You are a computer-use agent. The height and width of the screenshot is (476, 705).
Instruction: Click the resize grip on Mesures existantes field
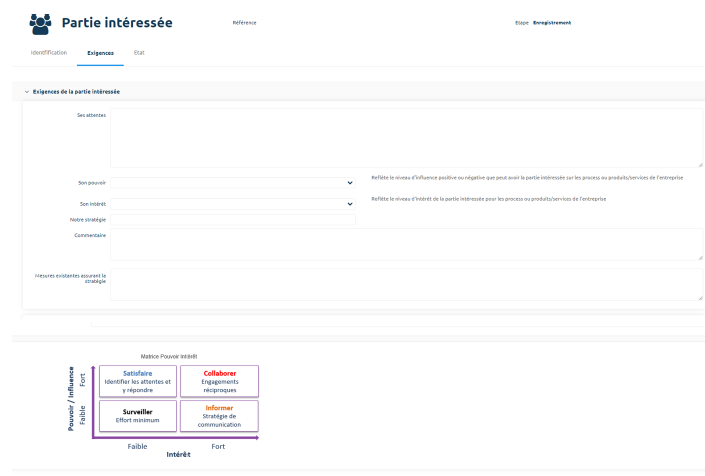(700, 298)
